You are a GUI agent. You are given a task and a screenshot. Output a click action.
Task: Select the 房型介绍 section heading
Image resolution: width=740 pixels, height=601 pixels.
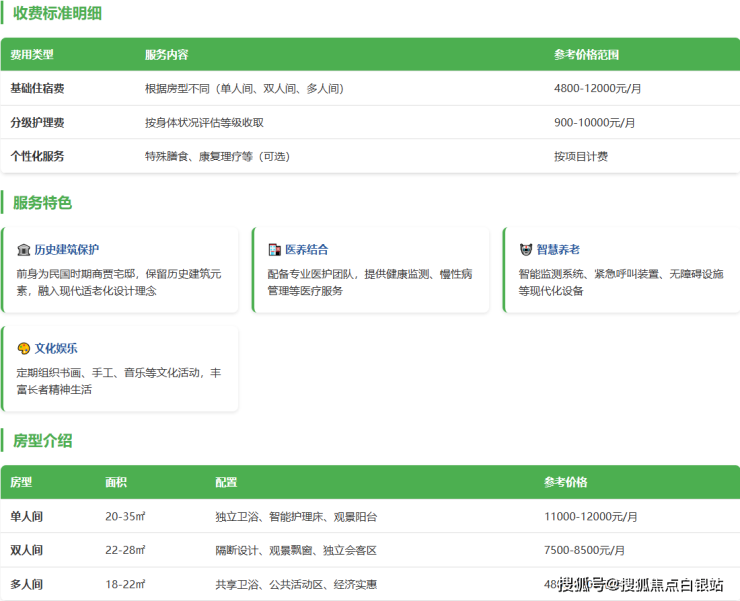coord(42,441)
